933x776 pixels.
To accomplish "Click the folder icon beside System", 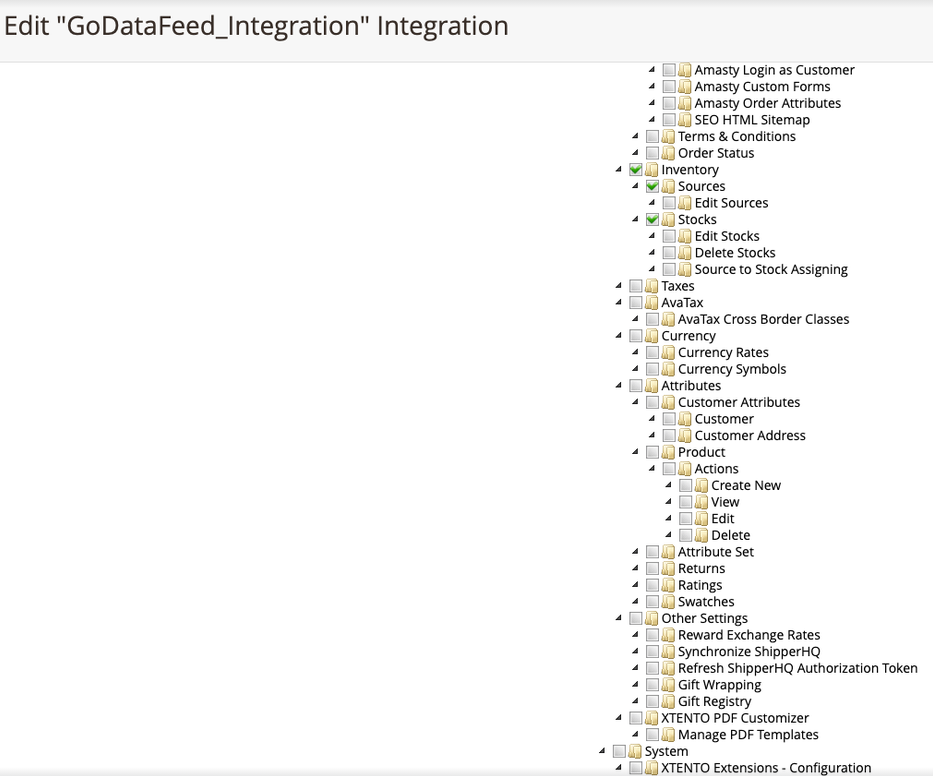I will 635,752.
